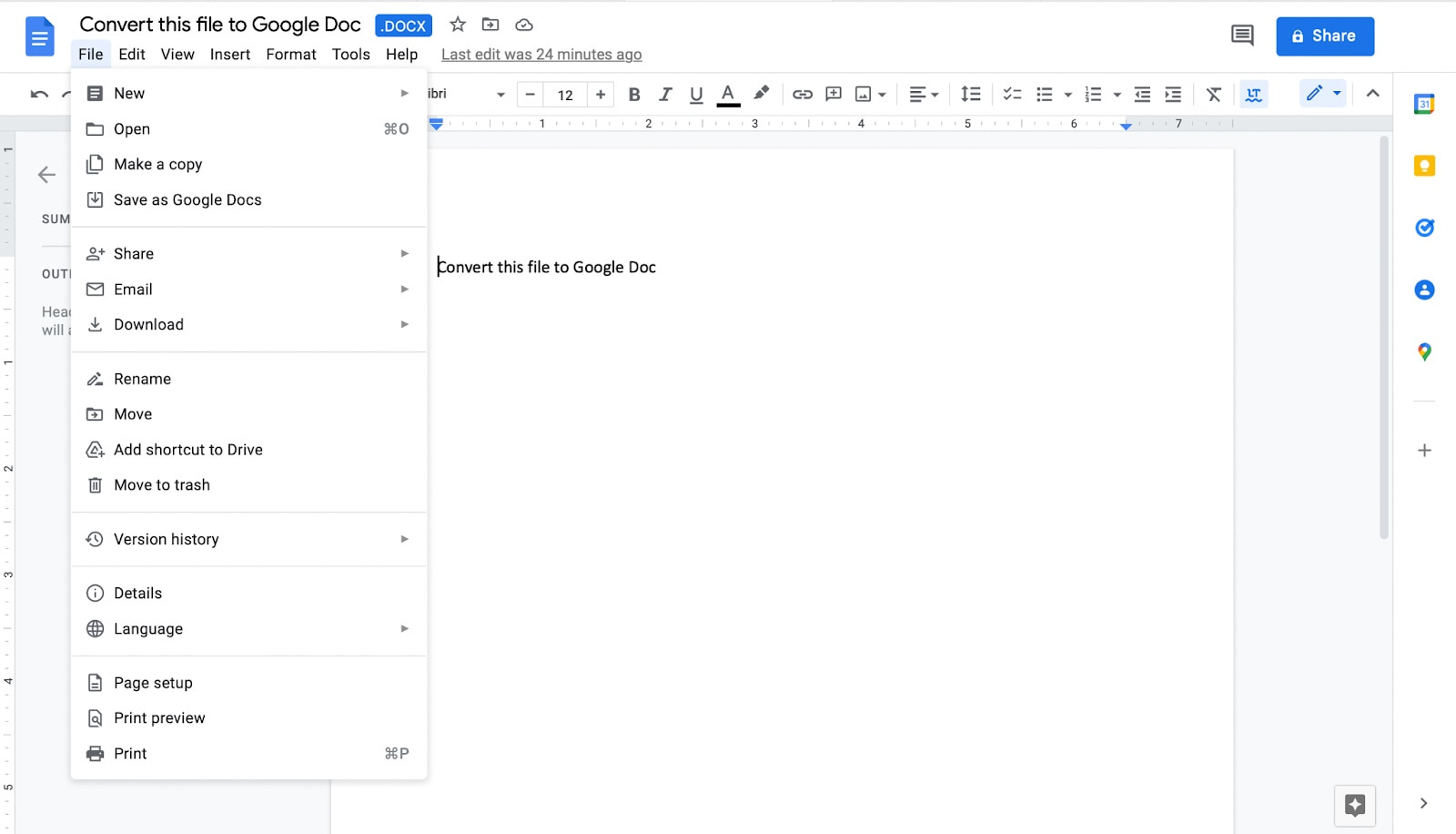Insert a link
The image size is (1456, 834).
tap(803, 94)
